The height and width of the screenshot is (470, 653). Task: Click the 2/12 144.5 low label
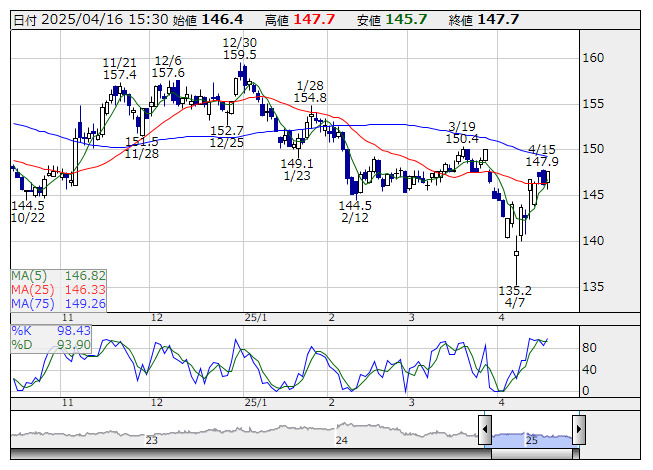[355, 211]
